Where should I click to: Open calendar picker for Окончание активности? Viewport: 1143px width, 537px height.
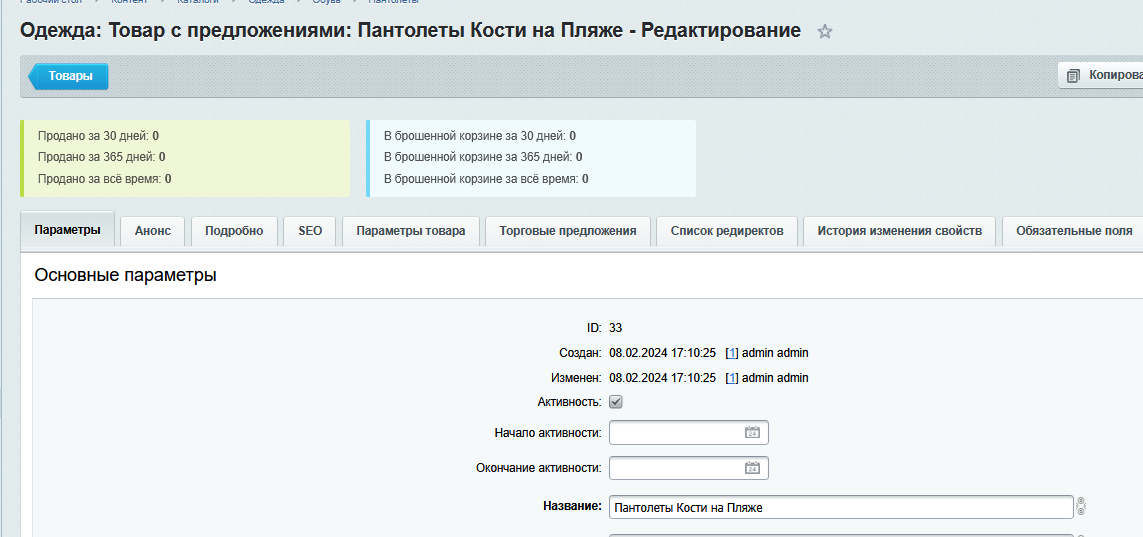tap(752, 468)
